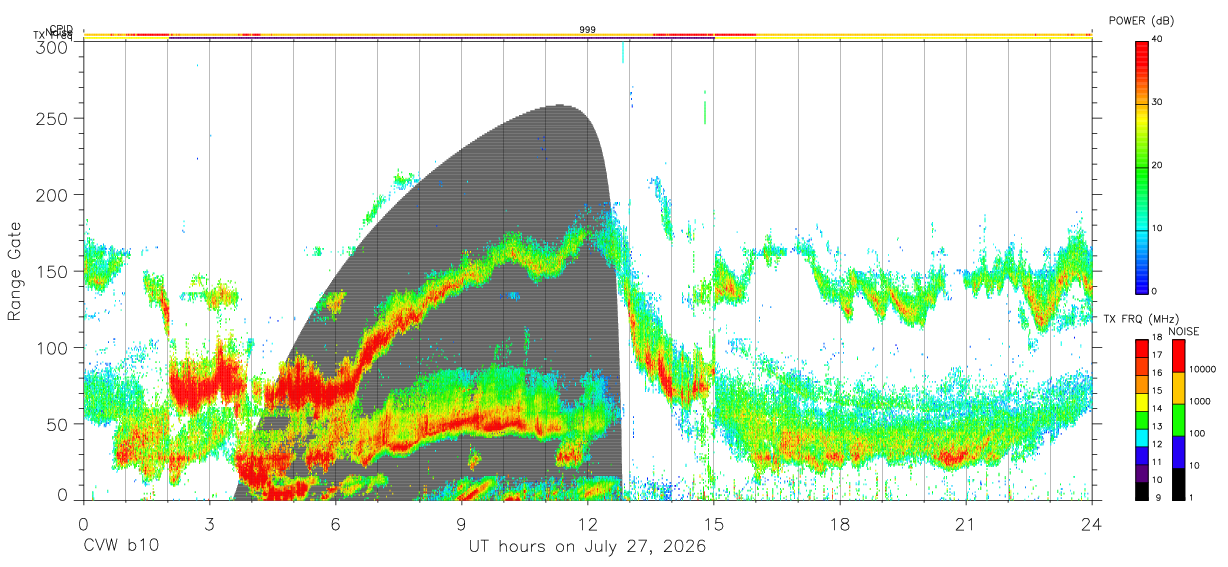Image resolution: width=1228 pixels, height=567 pixels.
Task: Click hour 24 on the UT time axis
Action: click(1091, 525)
